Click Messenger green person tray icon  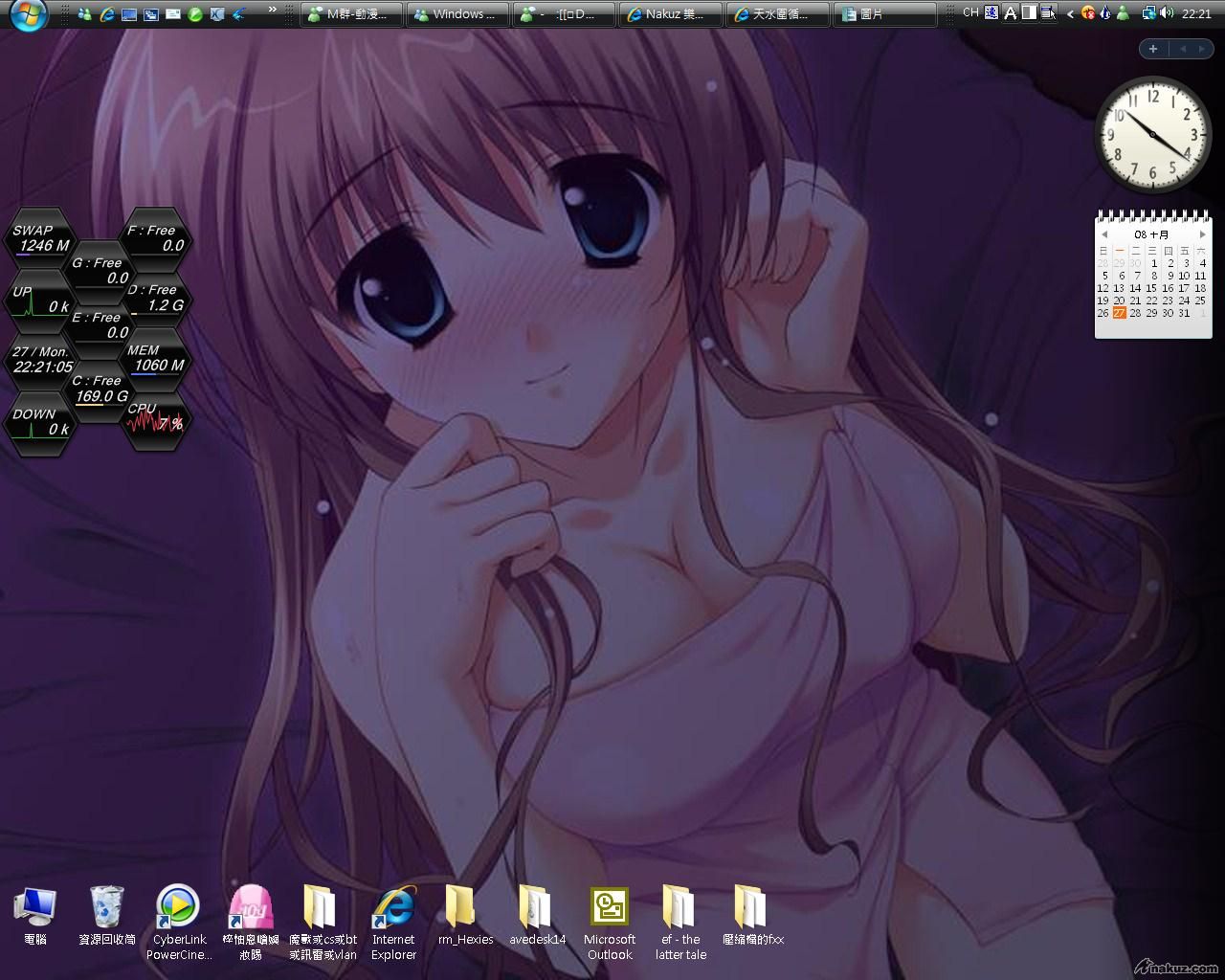click(1124, 13)
